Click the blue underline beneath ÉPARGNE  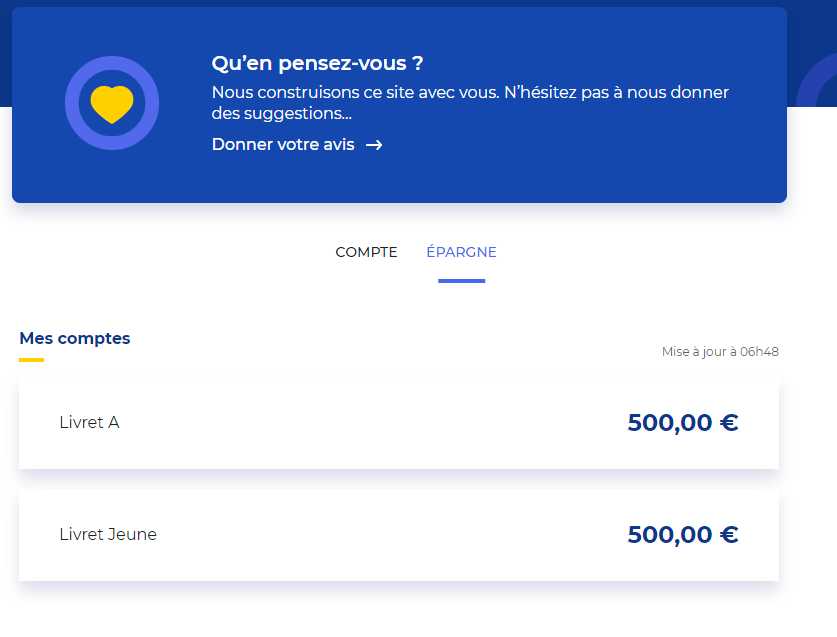(x=461, y=281)
